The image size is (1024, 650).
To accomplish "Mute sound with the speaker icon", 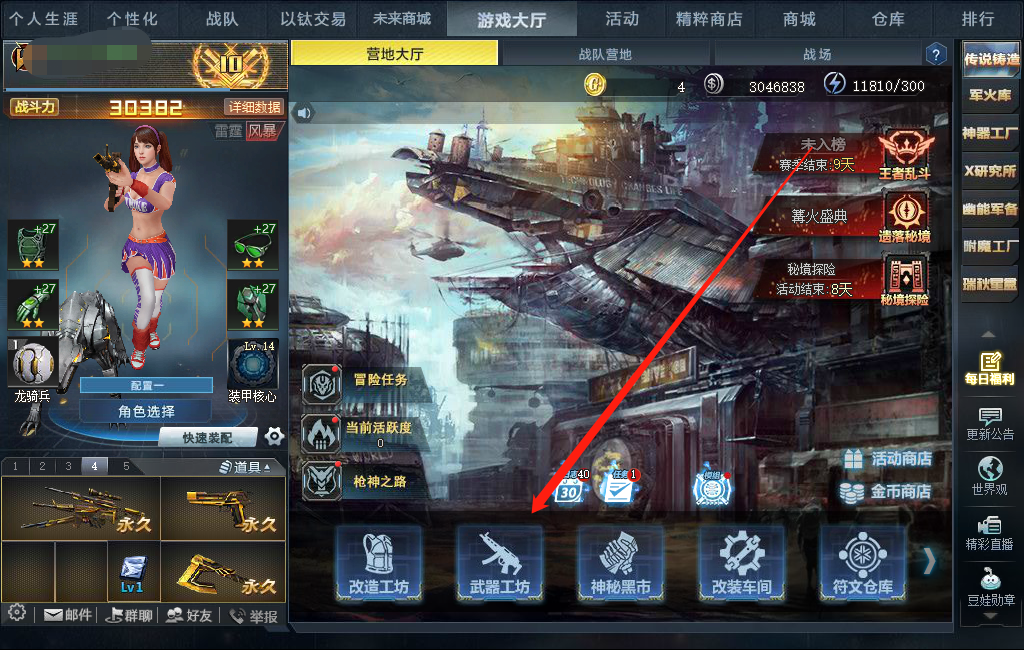I will (304, 113).
